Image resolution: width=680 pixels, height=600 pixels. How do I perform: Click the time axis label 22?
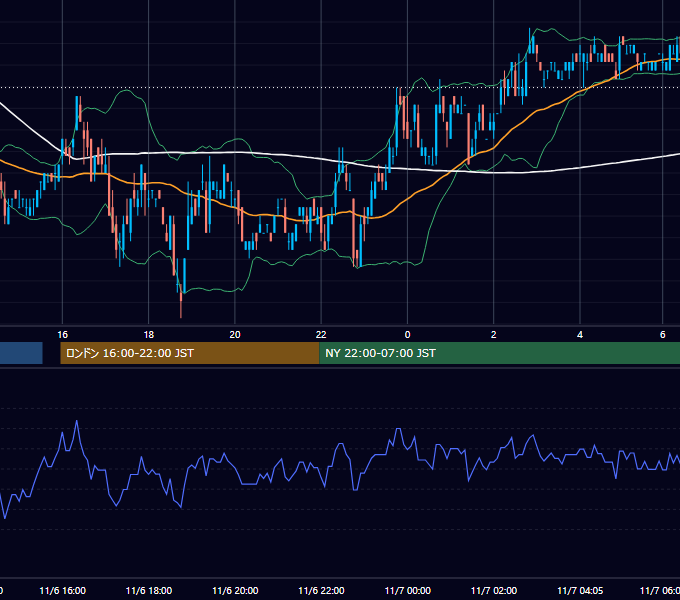click(x=321, y=334)
